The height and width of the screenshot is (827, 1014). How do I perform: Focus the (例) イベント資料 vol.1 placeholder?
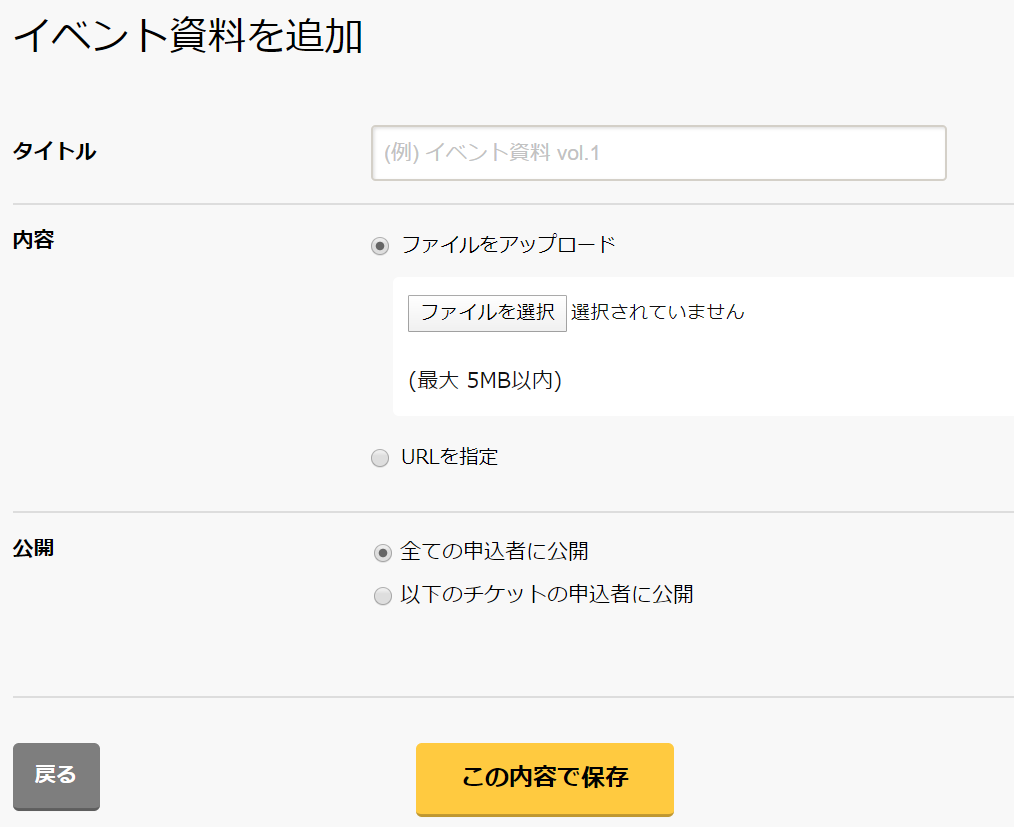click(491, 153)
